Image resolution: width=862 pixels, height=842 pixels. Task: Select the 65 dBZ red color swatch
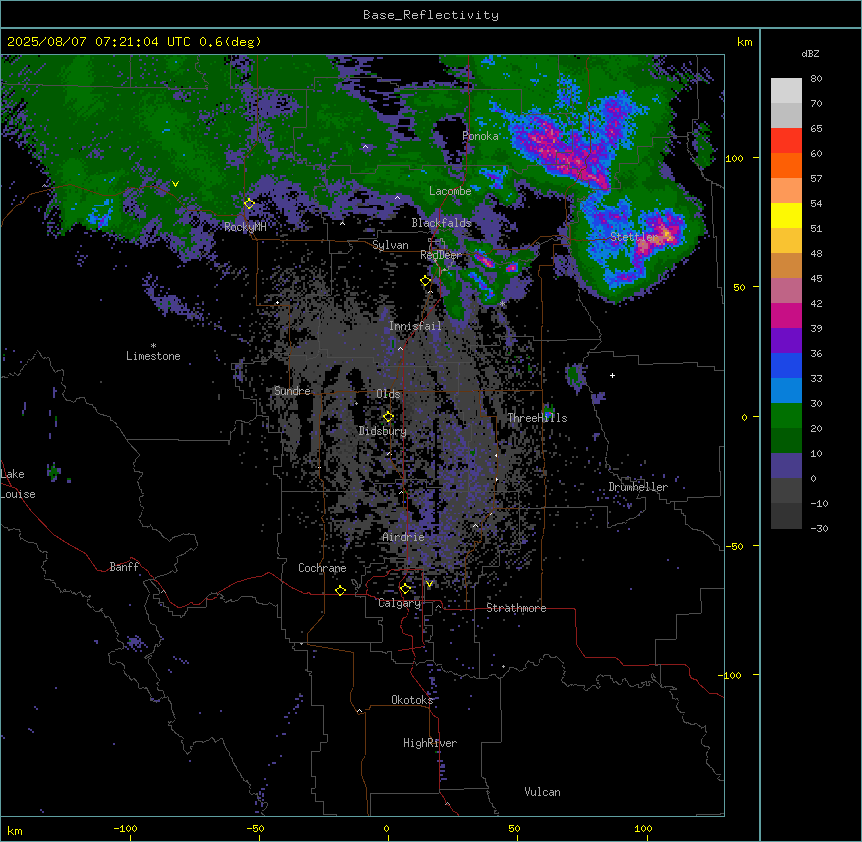pyautogui.click(x=786, y=140)
